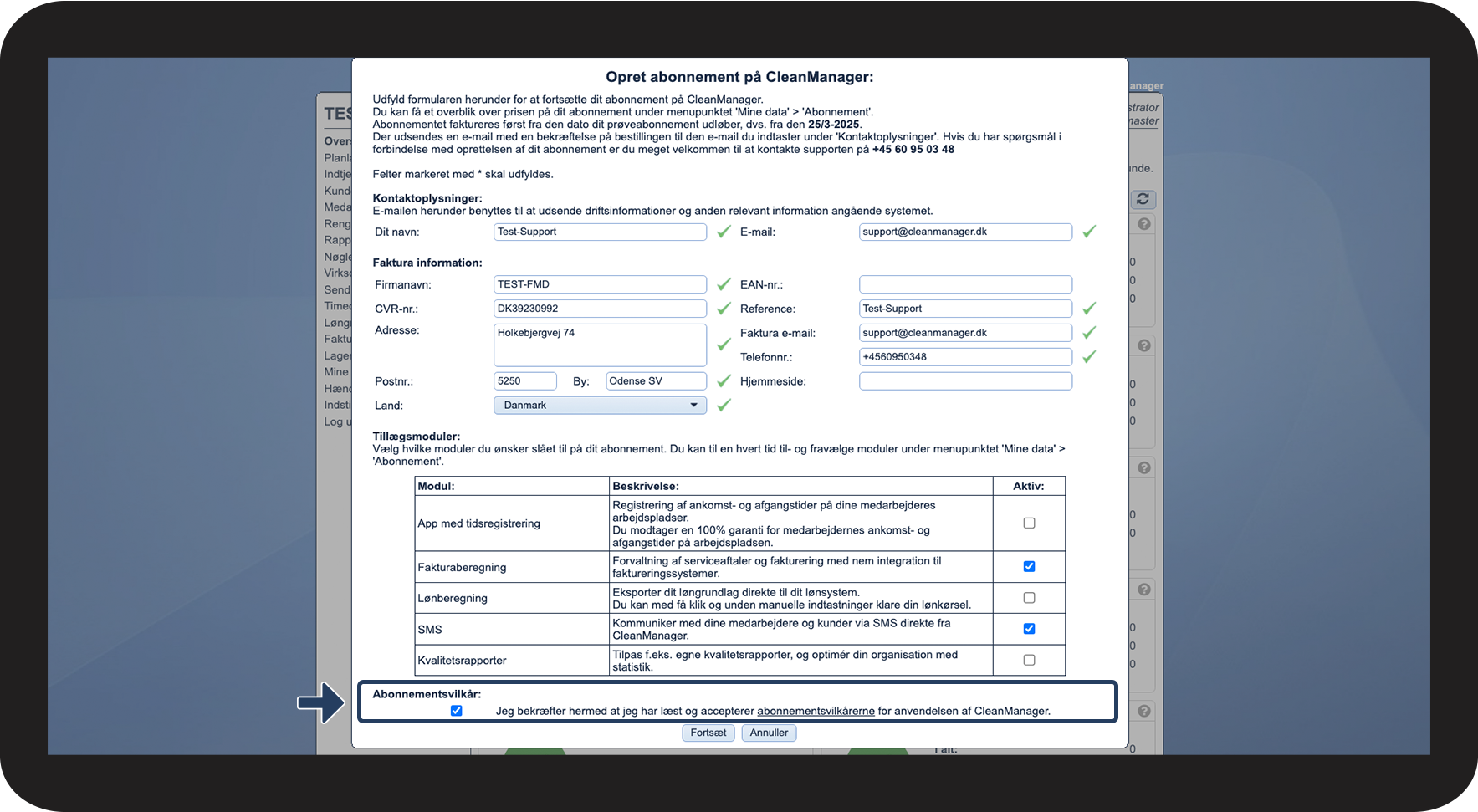Uncheck the SMS module checkbox

coord(1029,629)
